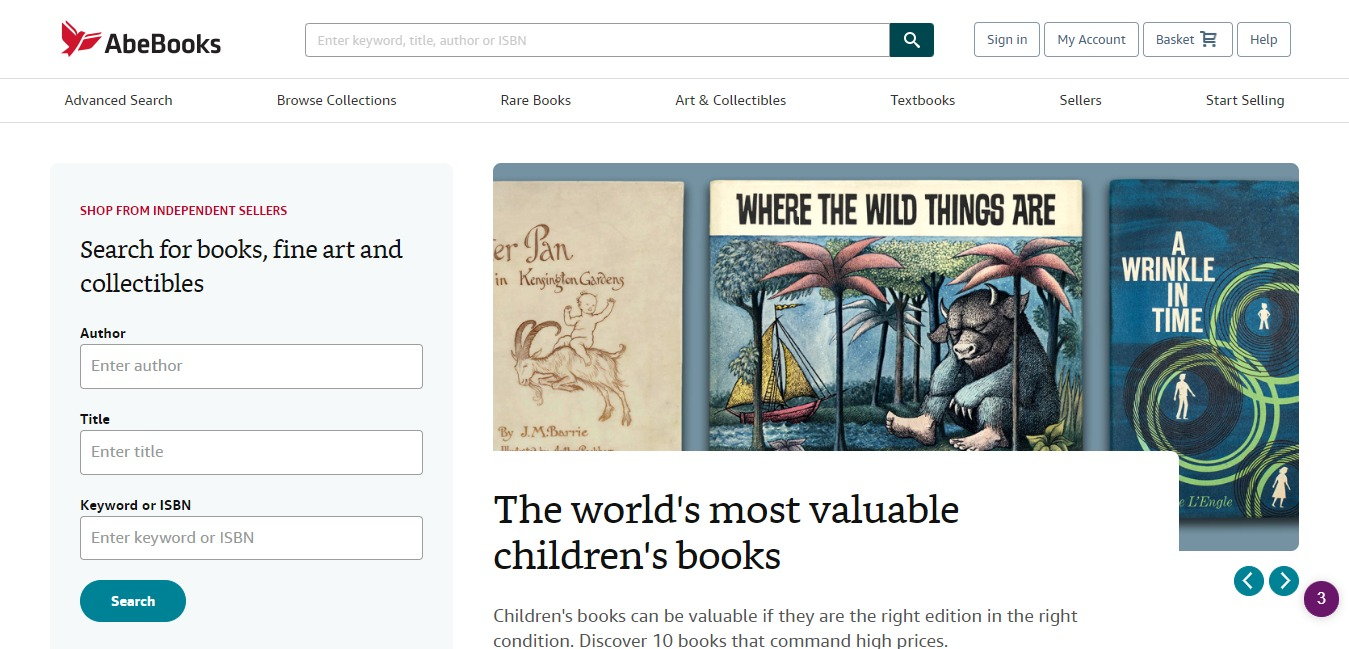Viewport: 1349px width, 649px height.
Task: Go to Rare Books section
Action: (x=536, y=100)
